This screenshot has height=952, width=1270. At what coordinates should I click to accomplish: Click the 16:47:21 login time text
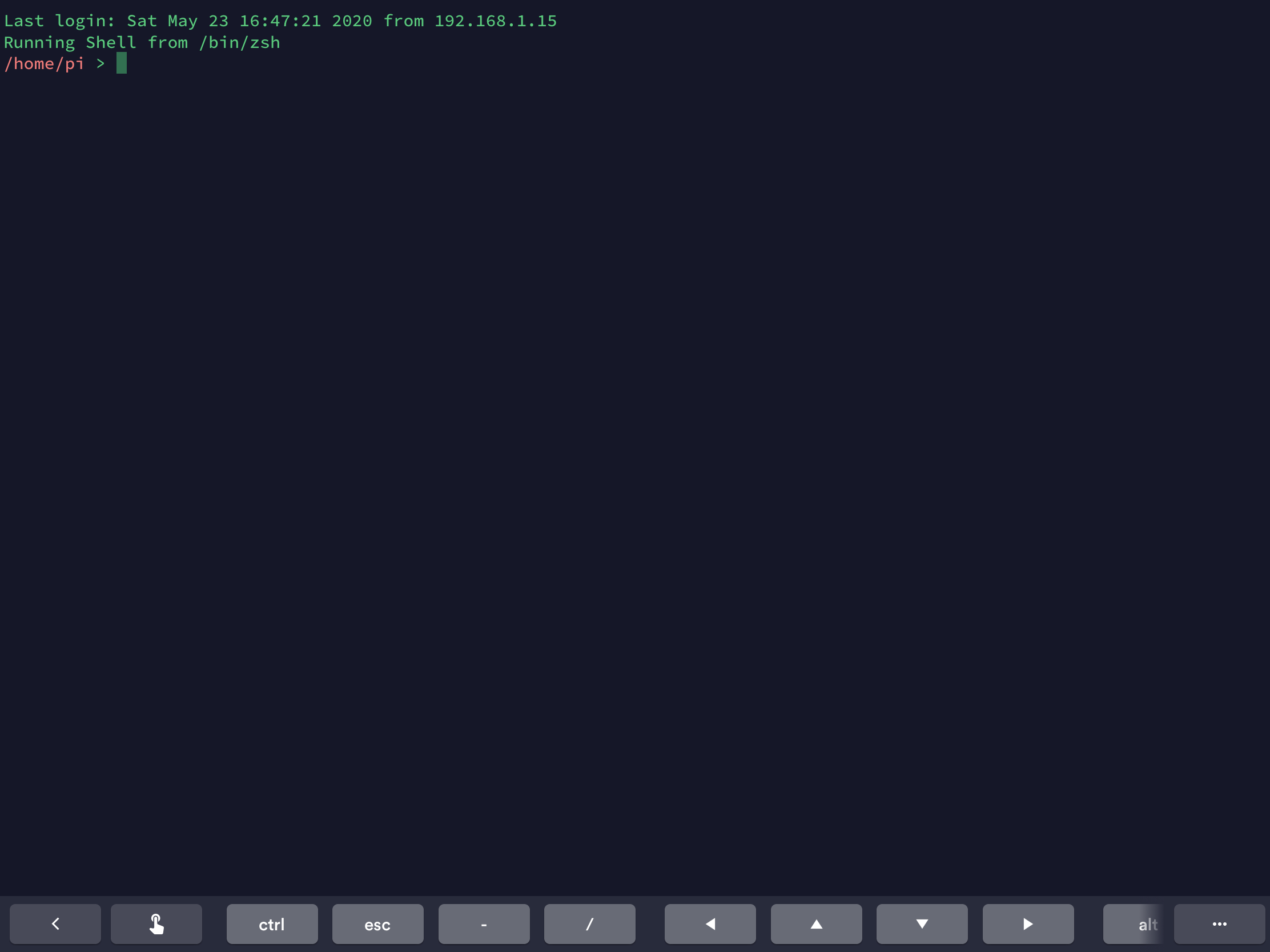pyautogui.click(x=280, y=21)
